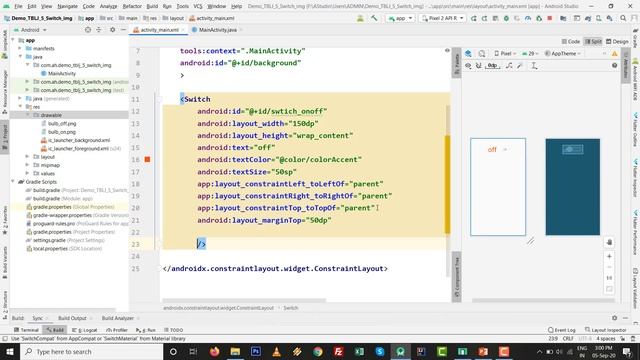Switch editor to Design view
640x360 pixels.
click(617, 42)
